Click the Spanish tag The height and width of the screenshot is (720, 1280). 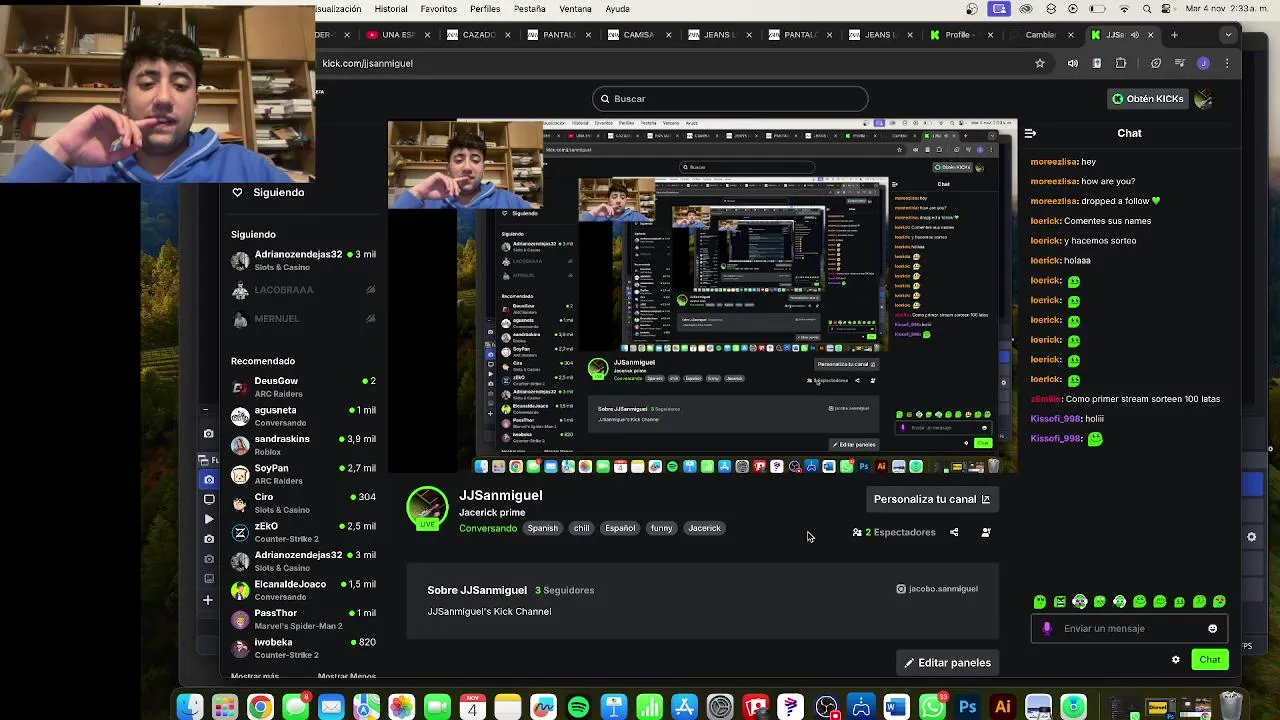tap(543, 528)
